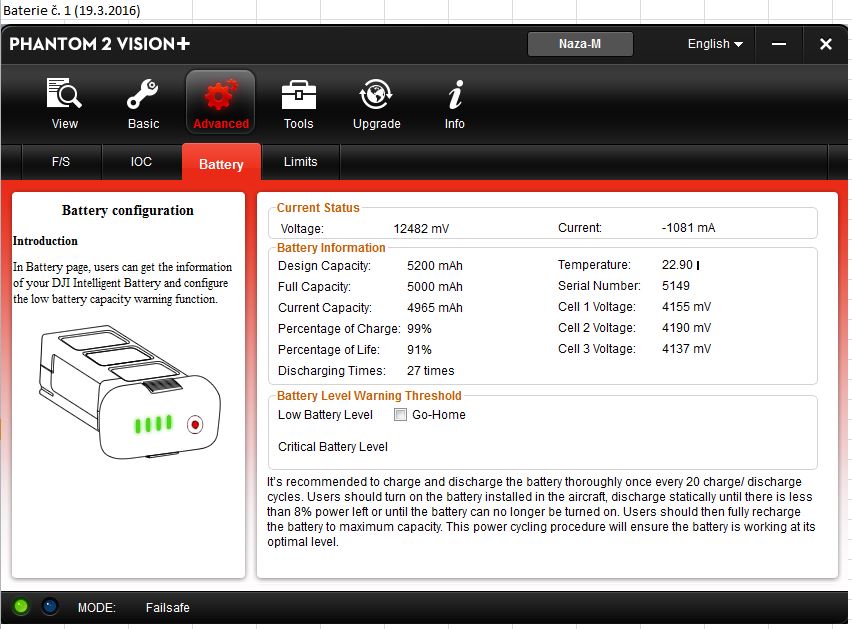
Task: Click the green connection status indicator
Action: pos(21,606)
